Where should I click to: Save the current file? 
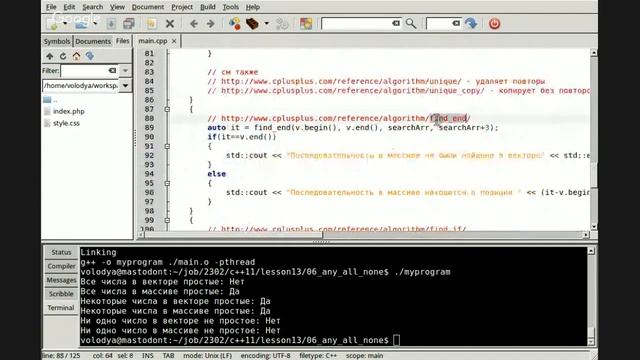tap(111, 24)
